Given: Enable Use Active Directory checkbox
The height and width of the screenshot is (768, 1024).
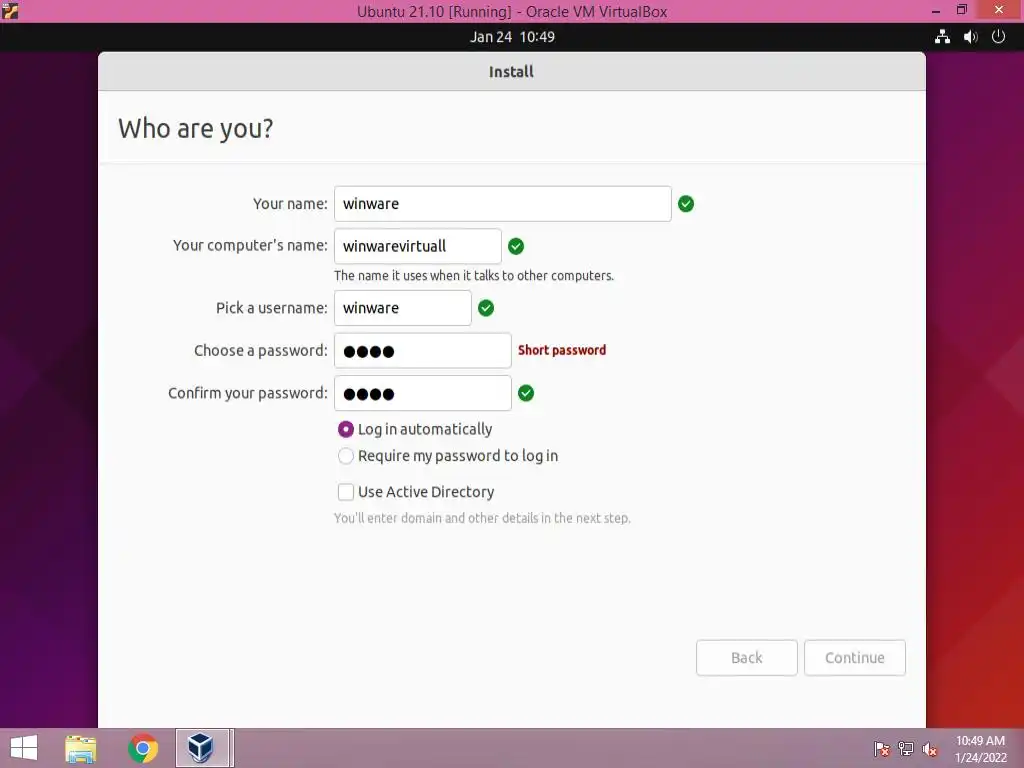Looking at the screenshot, I should [x=345, y=492].
